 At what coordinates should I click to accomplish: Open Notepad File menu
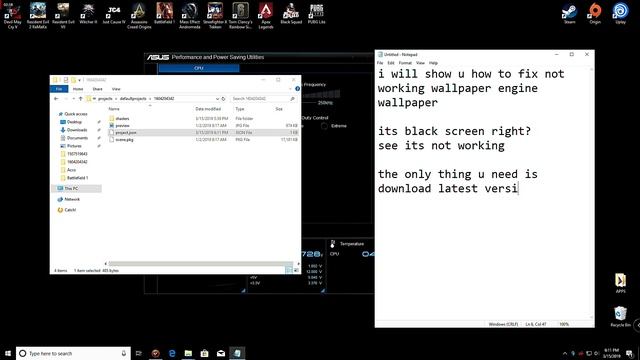pos(380,63)
